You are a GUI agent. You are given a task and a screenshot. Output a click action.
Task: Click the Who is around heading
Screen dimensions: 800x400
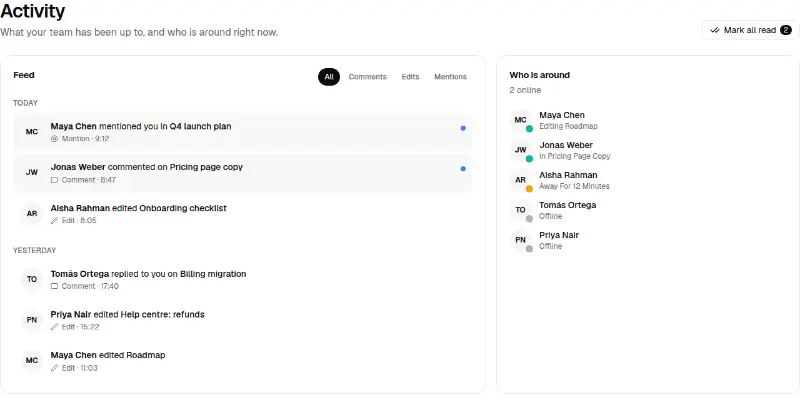(539, 75)
